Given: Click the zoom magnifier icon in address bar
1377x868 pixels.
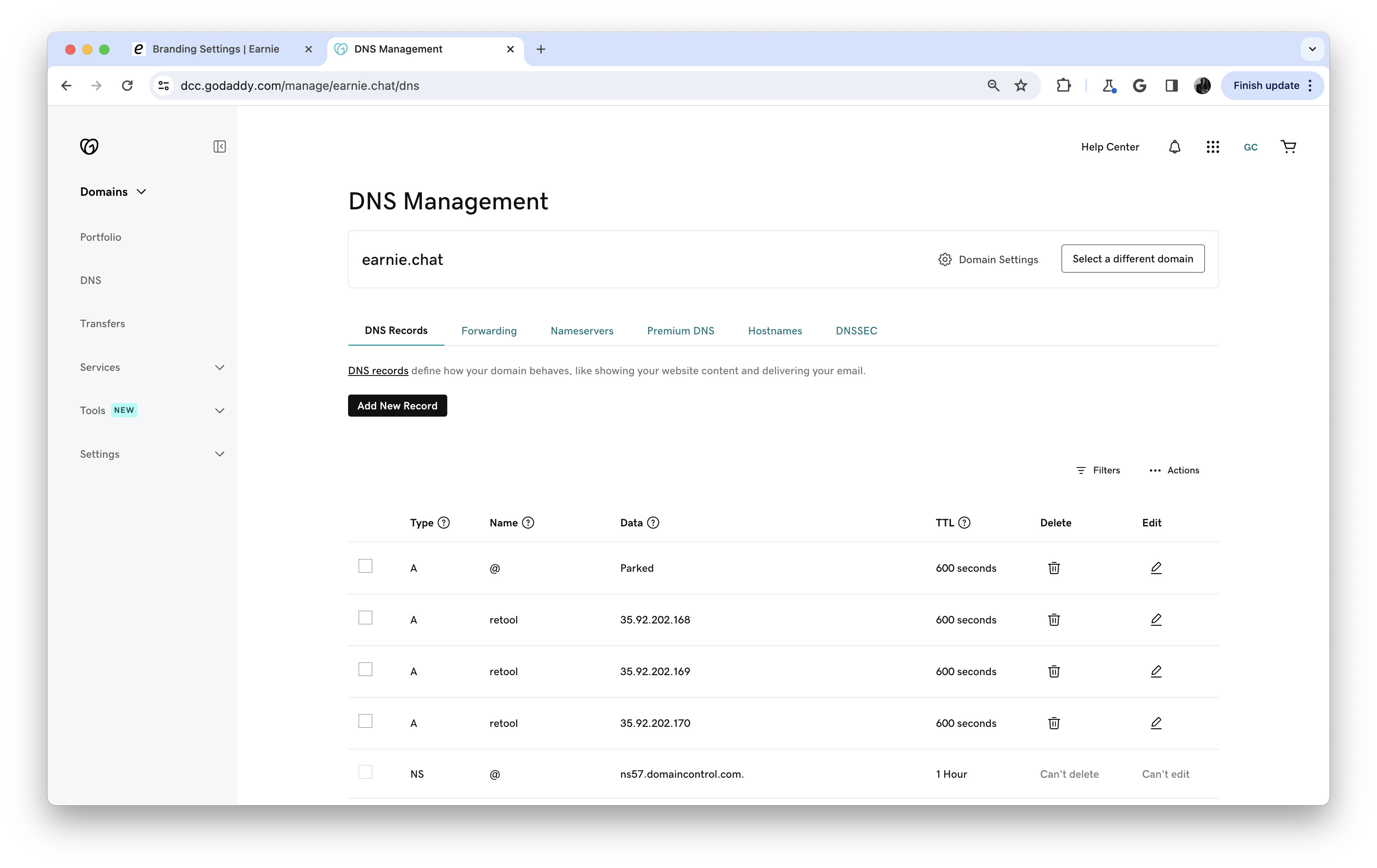Looking at the screenshot, I should click(x=993, y=85).
